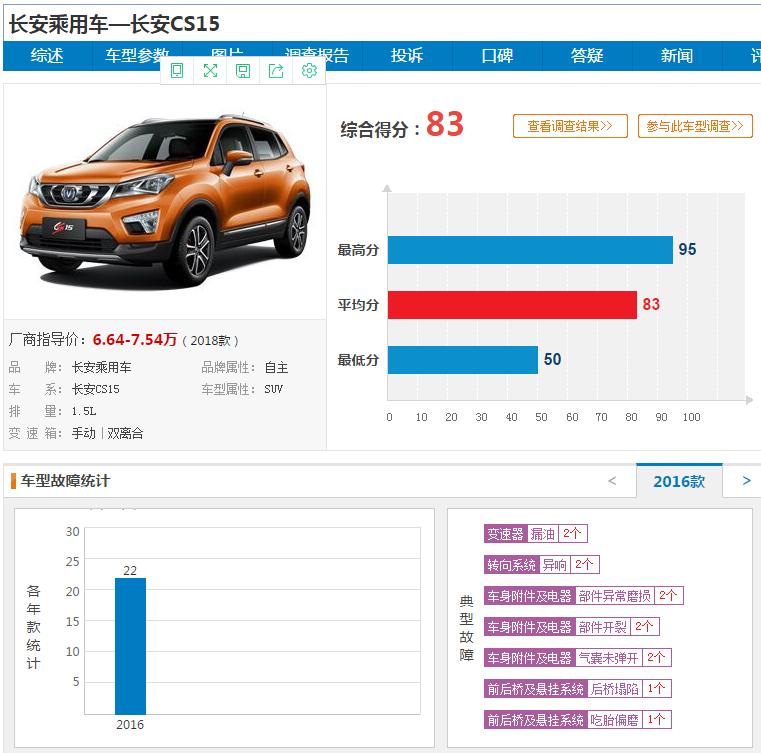Switch to the 新闻 news tab
Viewport: 761px width, 753px height.
click(x=677, y=56)
